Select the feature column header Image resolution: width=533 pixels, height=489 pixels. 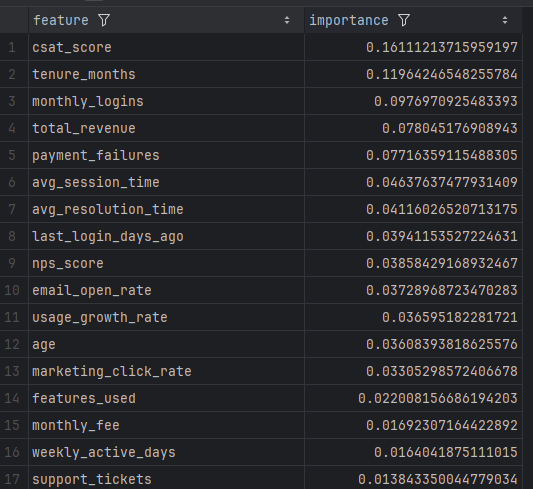(x=167, y=20)
